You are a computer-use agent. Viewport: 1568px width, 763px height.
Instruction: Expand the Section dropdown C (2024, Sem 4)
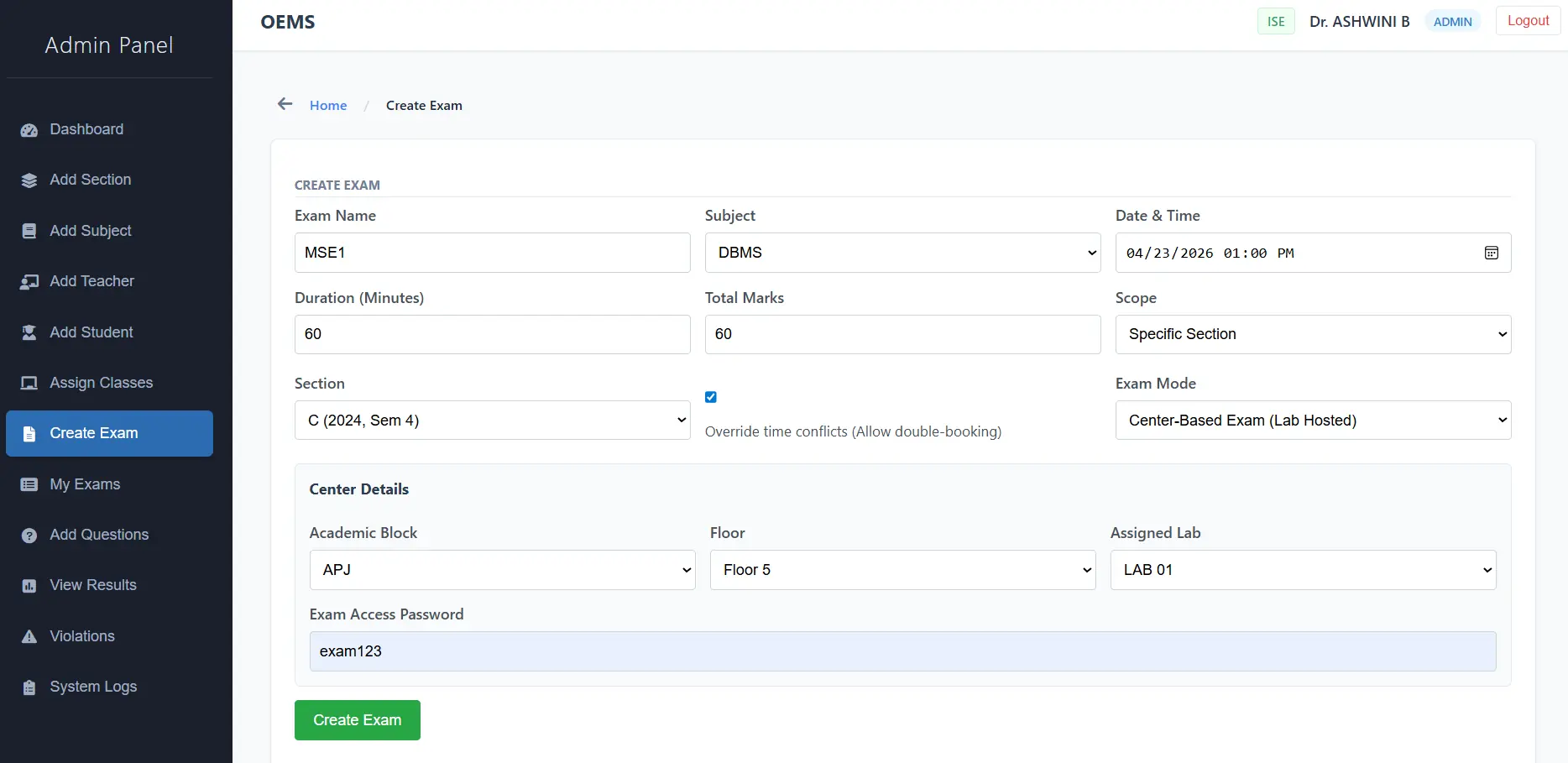point(493,421)
